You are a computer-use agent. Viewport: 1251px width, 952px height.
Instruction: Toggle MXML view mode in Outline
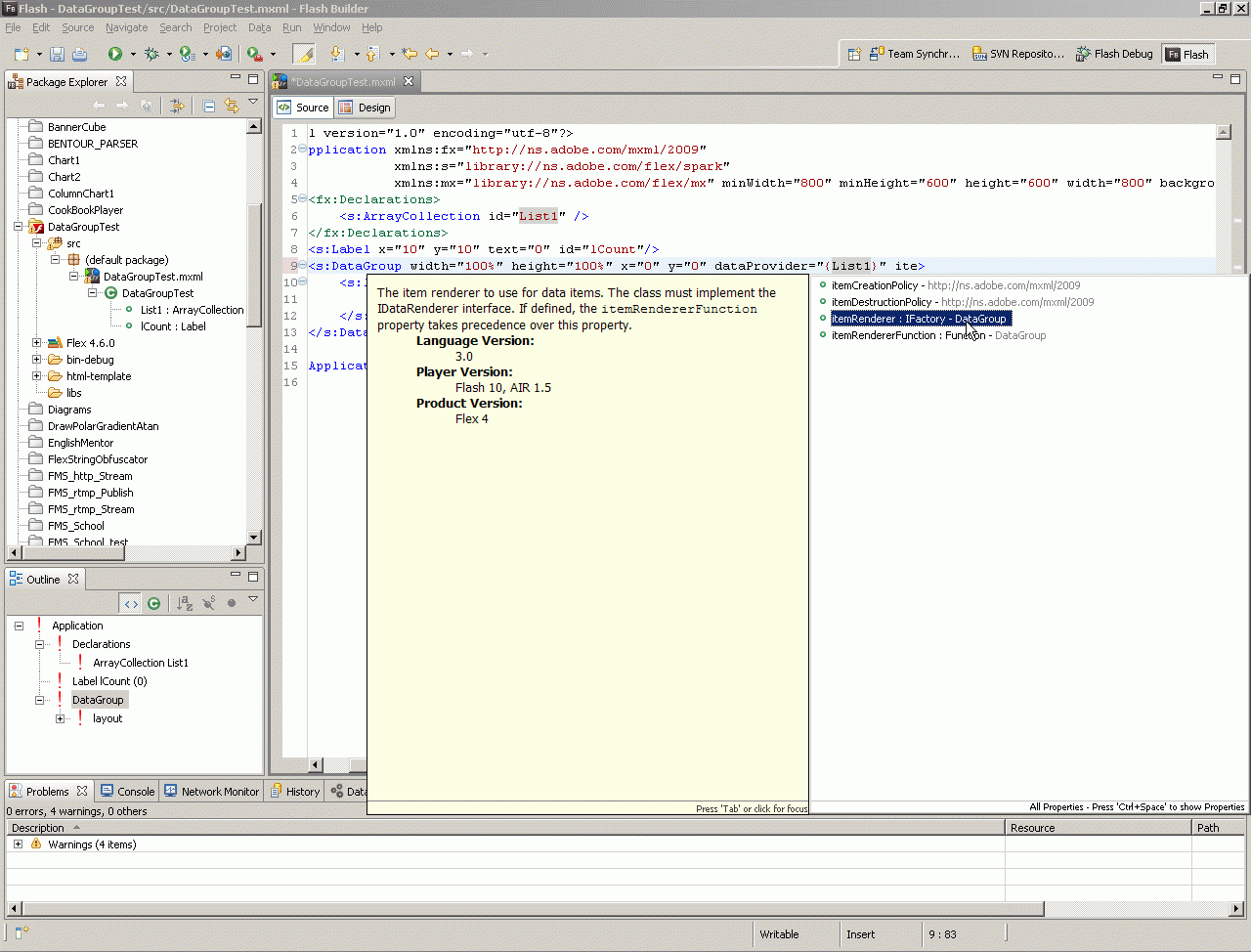click(x=131, y=603)
